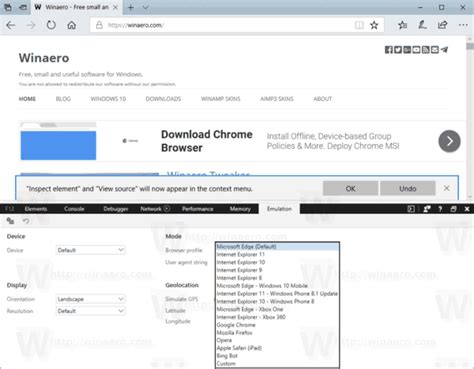The image size is (474, 369).
Task: Click OK on the Inspect element notification
Action: (x=350, y=188)
